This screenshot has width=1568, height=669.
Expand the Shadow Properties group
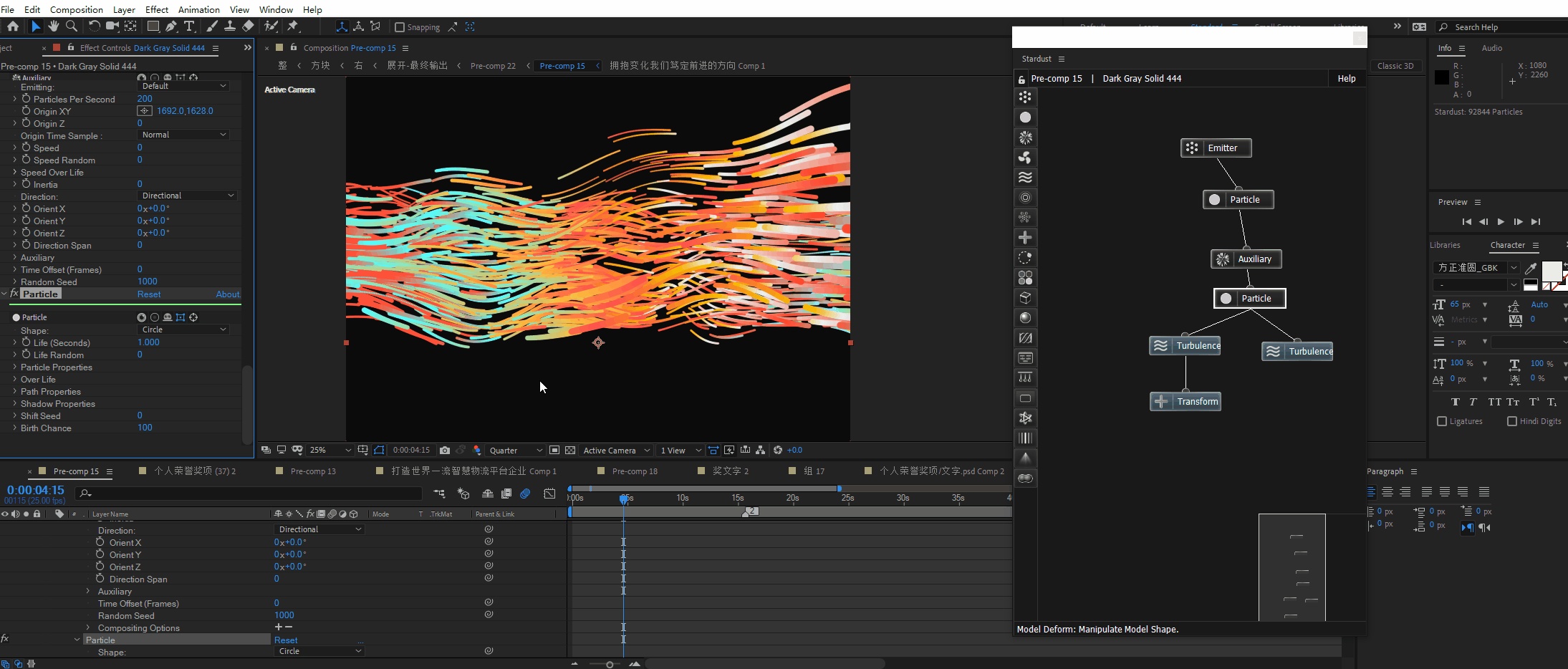pyautogui.click(x=14, y=403)
